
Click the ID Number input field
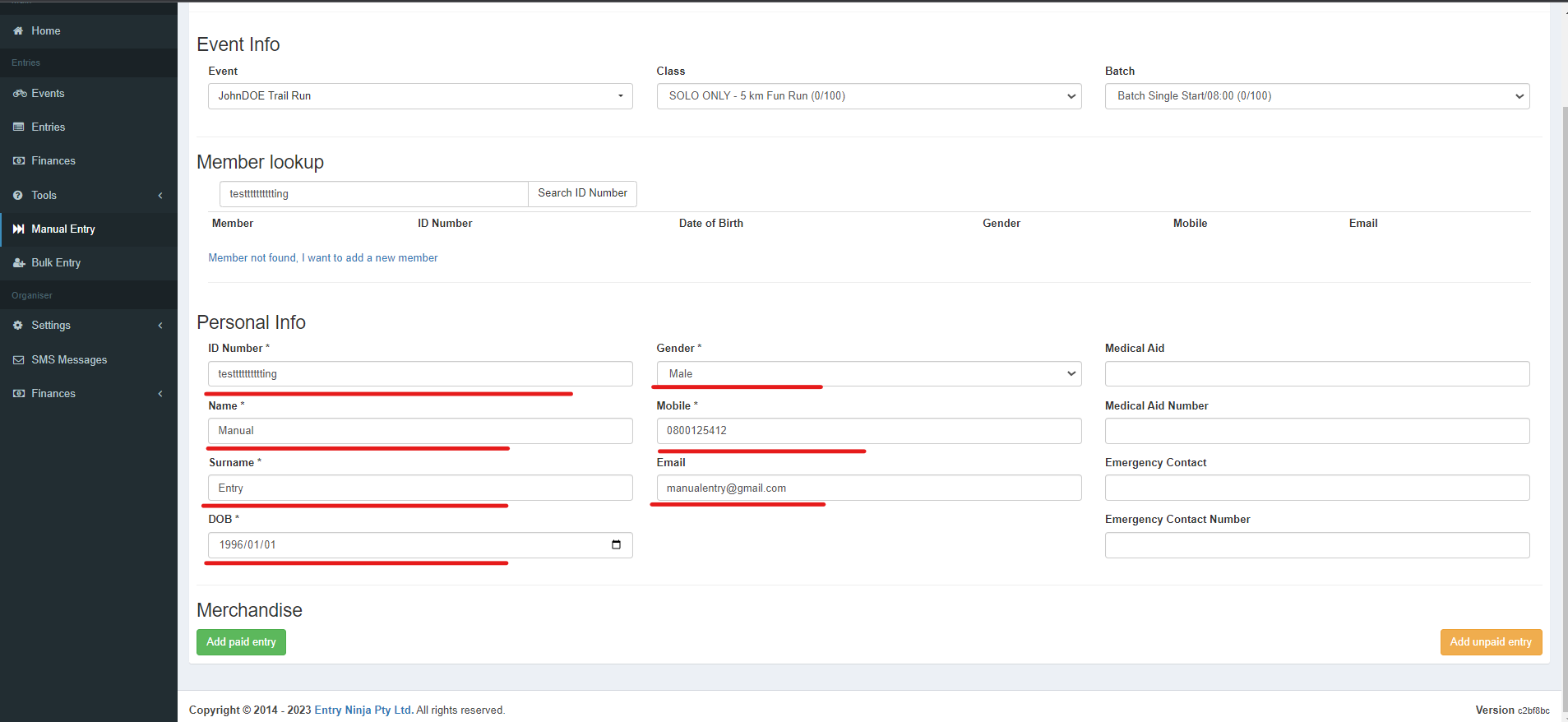(420, 374)
